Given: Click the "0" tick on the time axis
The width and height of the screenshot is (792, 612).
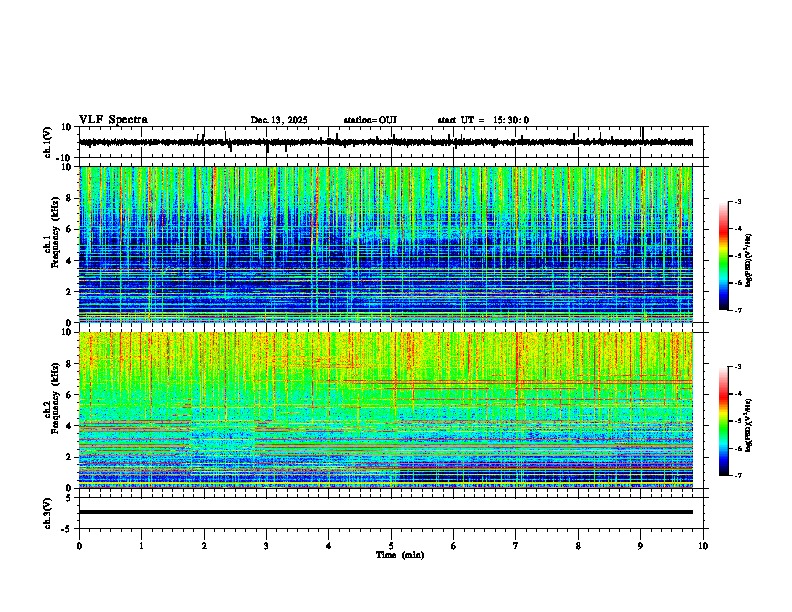Looking at the screenshot, I should click(x=79, y=546).
